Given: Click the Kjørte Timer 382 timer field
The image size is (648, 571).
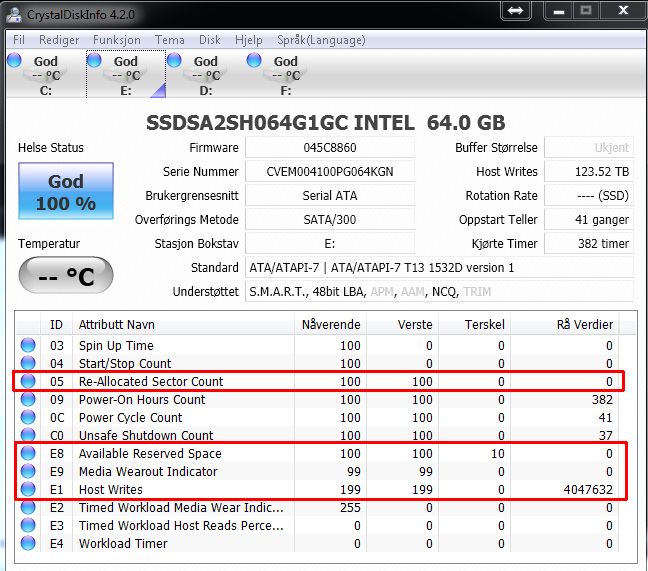Looking at the screenshot, I should [589, 243].
